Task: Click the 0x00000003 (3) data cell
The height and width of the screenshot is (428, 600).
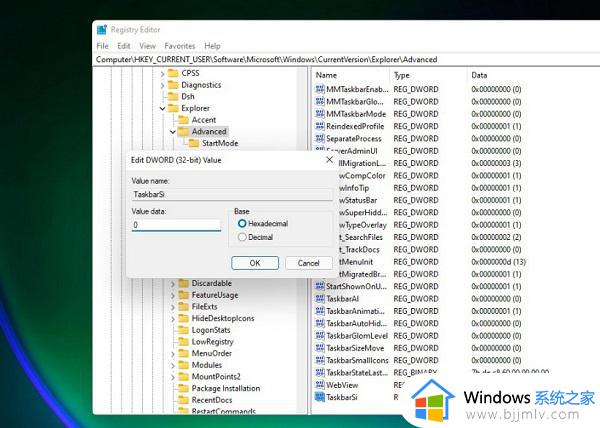Action: [496, 163]
